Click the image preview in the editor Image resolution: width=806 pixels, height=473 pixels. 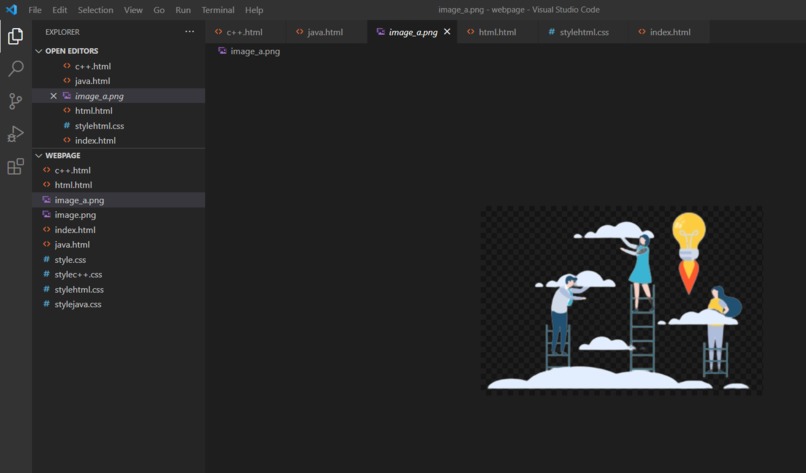coord(621,300)
